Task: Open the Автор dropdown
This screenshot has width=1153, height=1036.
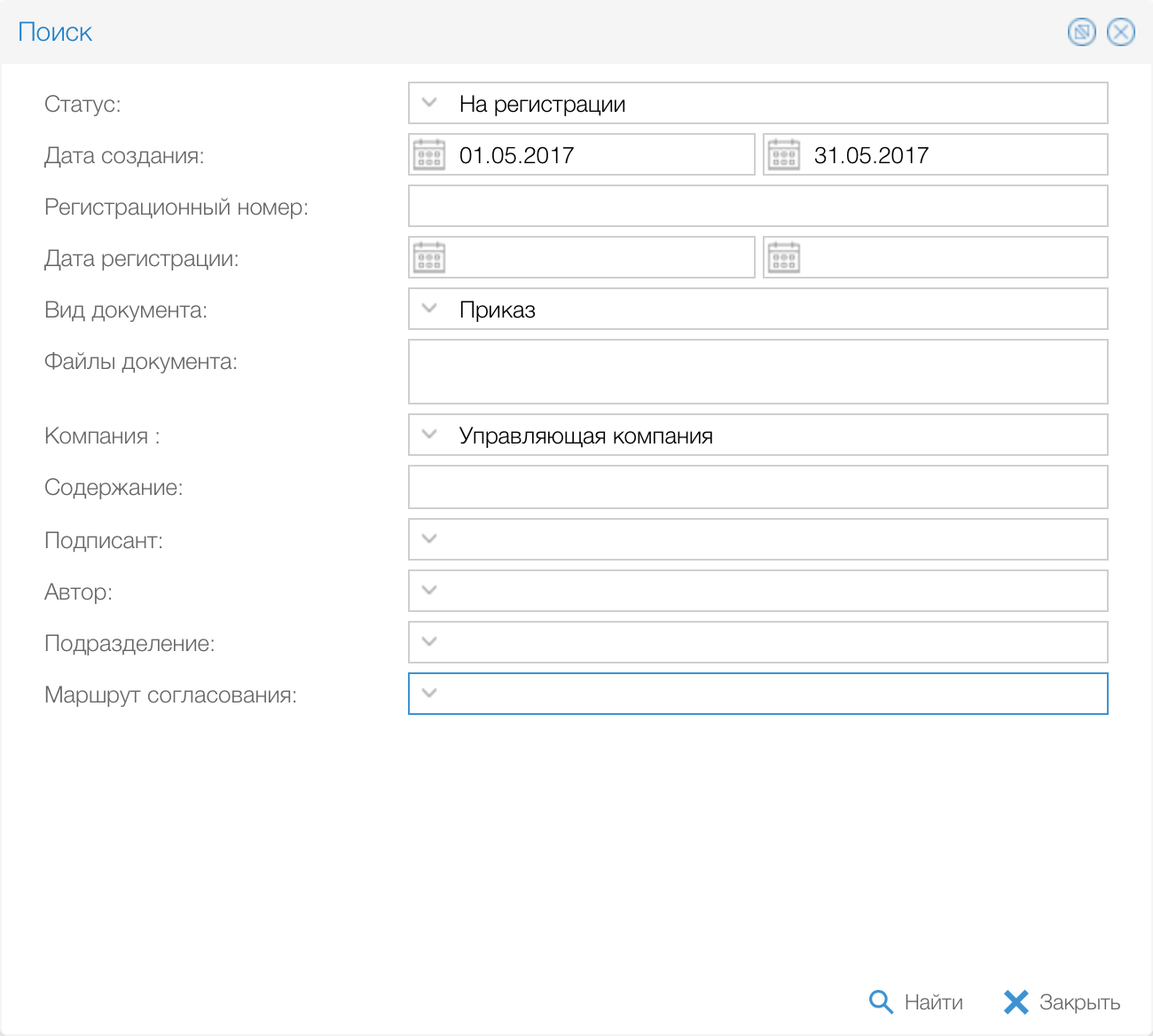Action: (430, 591)
